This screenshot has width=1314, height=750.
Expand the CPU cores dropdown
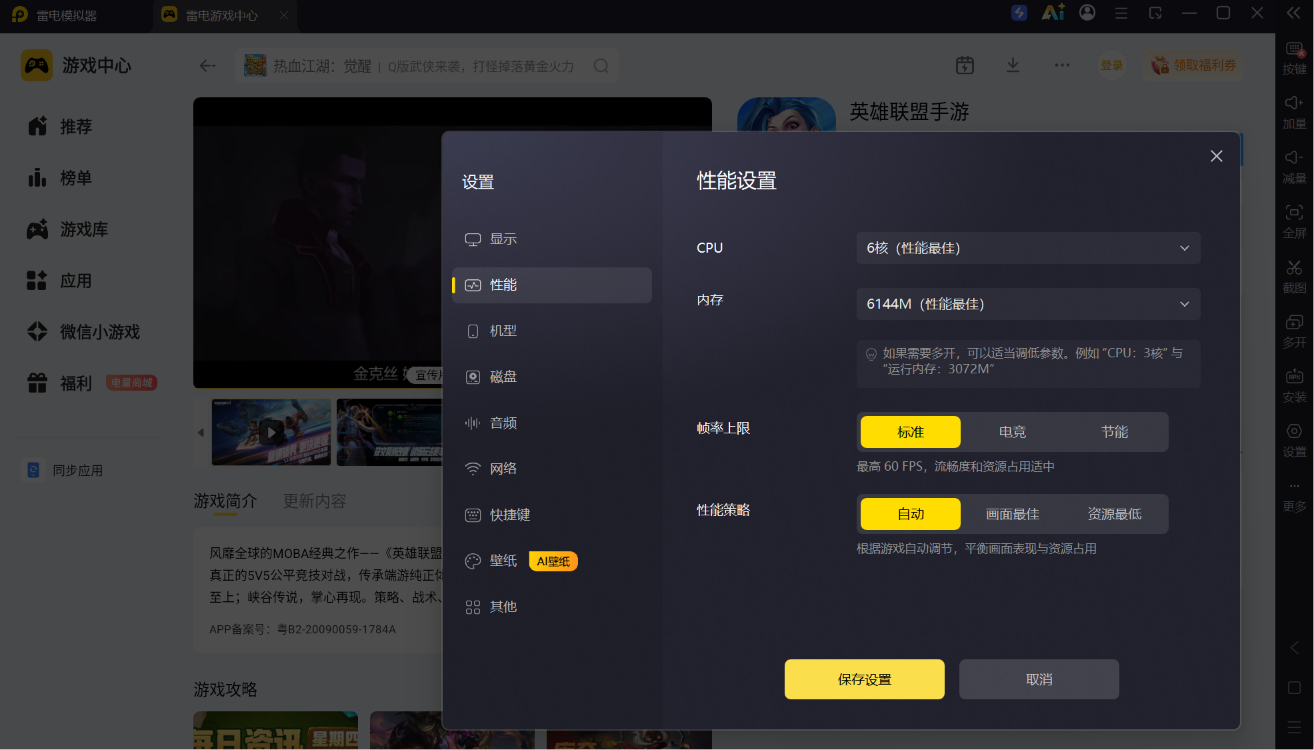pos(1028,248)
